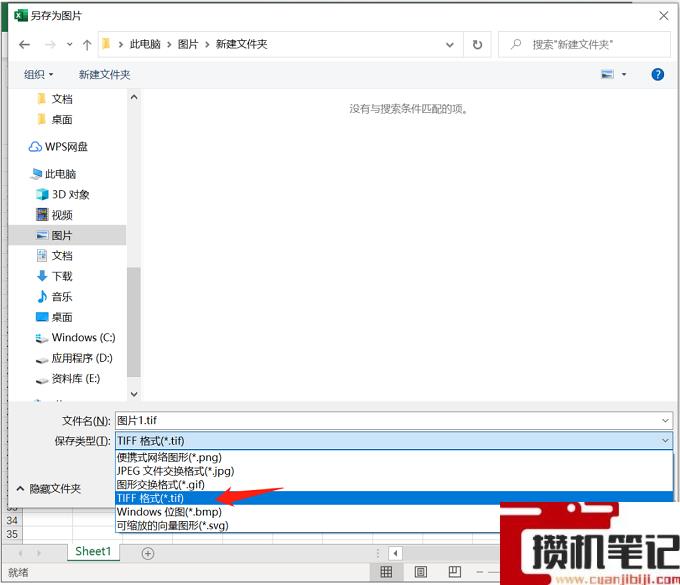Viewport: 680px width, 585px height.
Task: Expand the address bar history dropdown
Action: [x=450, y=44]
